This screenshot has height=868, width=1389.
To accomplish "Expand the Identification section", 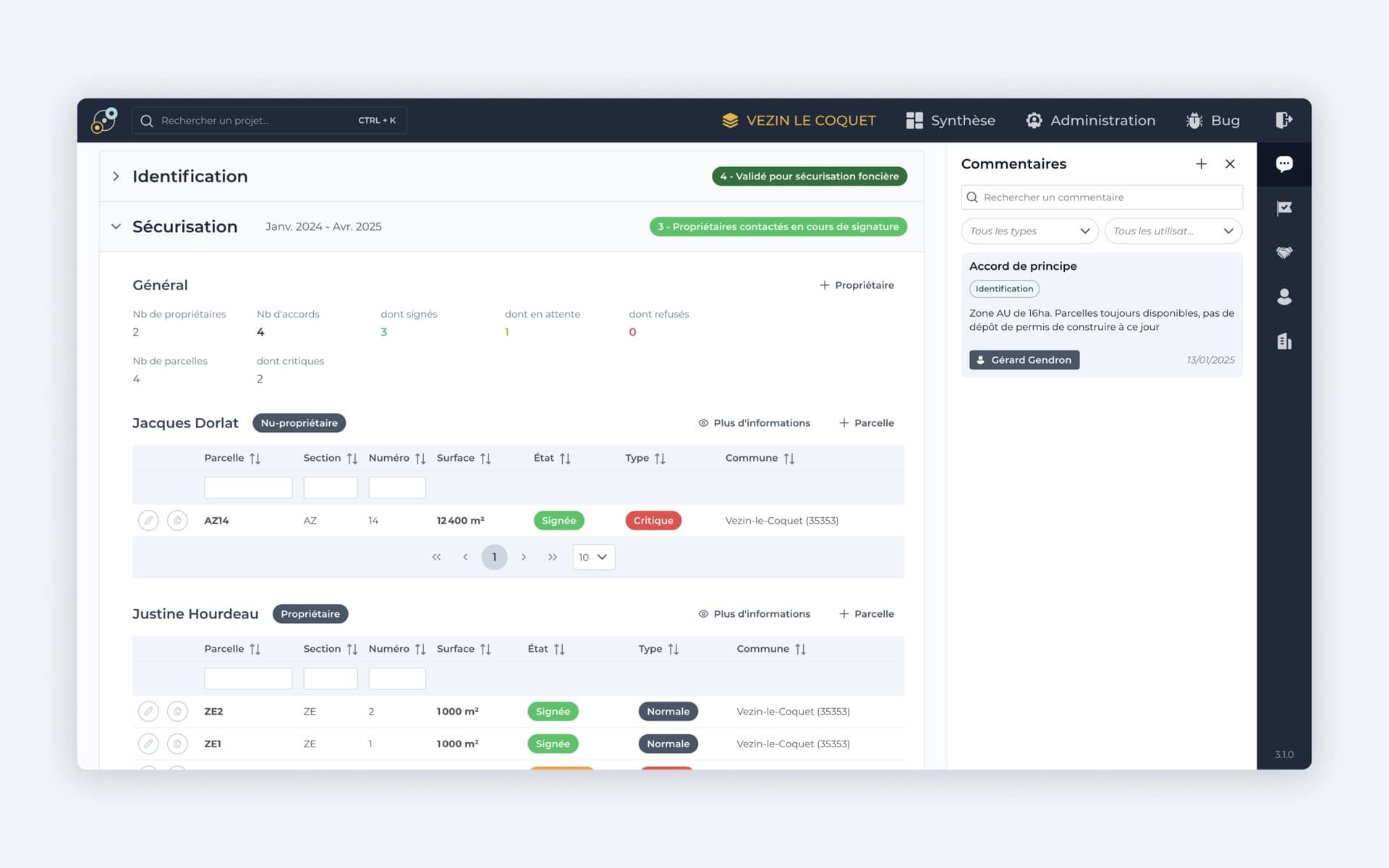I will tap(116, 176).
